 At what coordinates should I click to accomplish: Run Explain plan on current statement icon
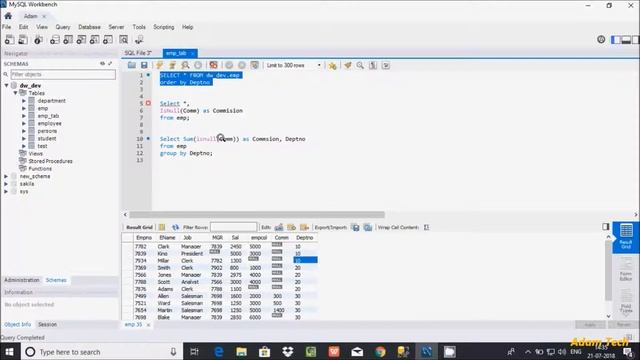coord(185,65)
